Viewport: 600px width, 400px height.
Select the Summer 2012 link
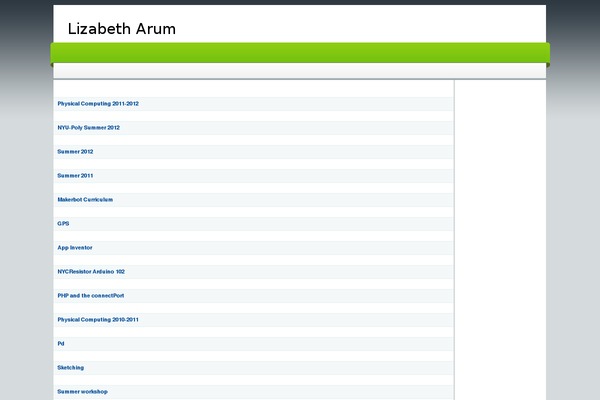tap(75, 152)
